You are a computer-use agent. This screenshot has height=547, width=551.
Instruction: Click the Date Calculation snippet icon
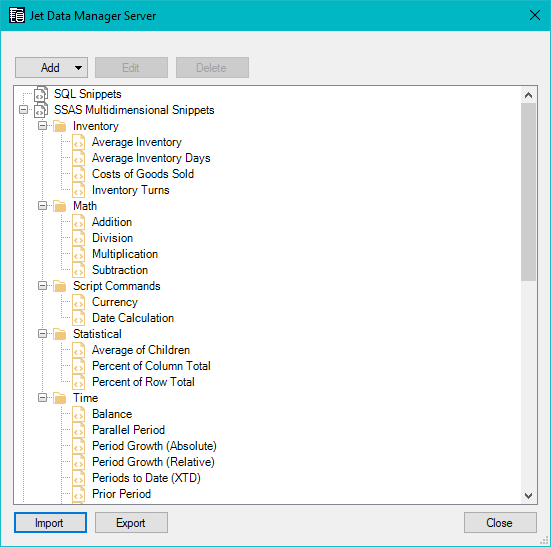pyautogui.click(x=79, y=318)
